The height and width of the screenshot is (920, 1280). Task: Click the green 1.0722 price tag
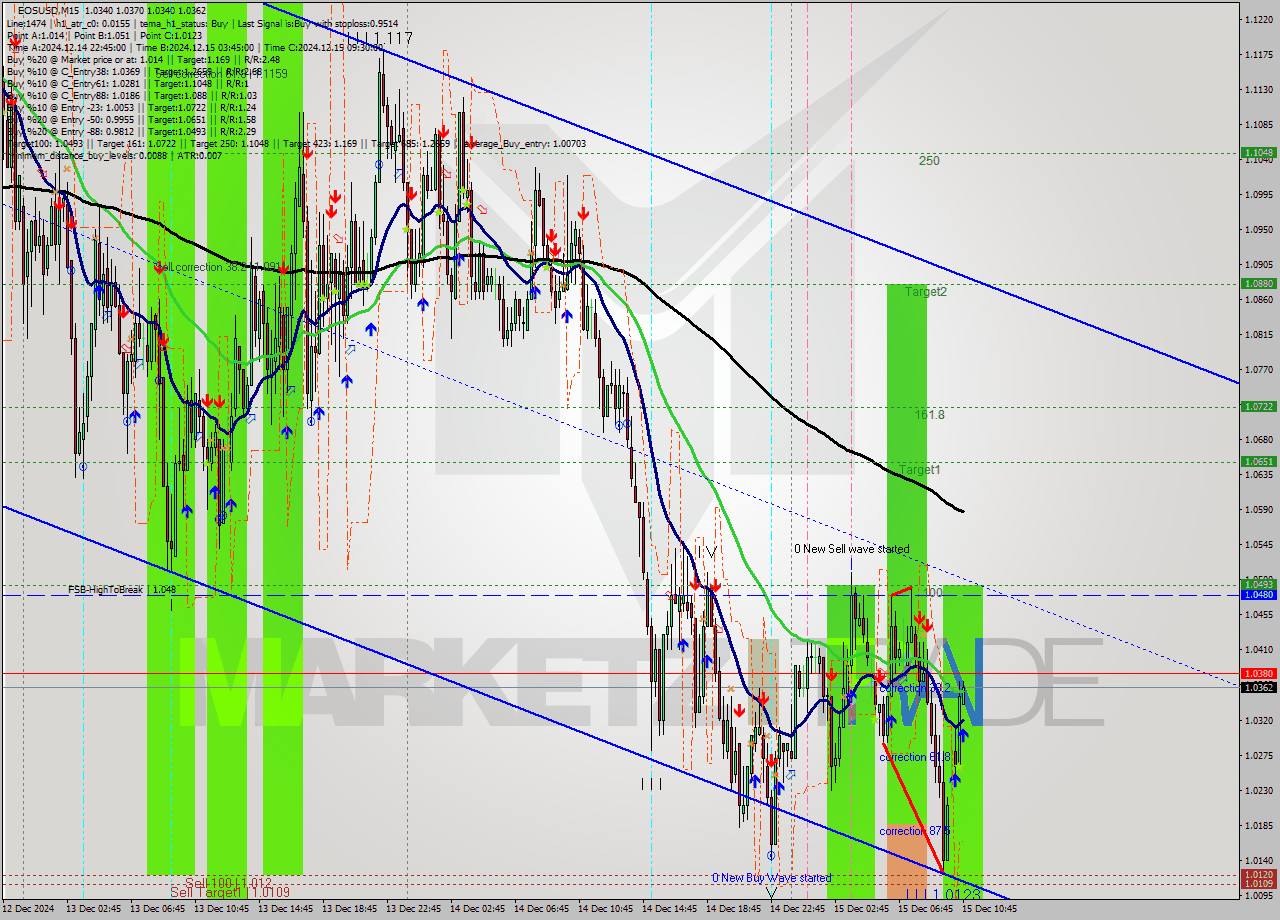point(1258,407)
